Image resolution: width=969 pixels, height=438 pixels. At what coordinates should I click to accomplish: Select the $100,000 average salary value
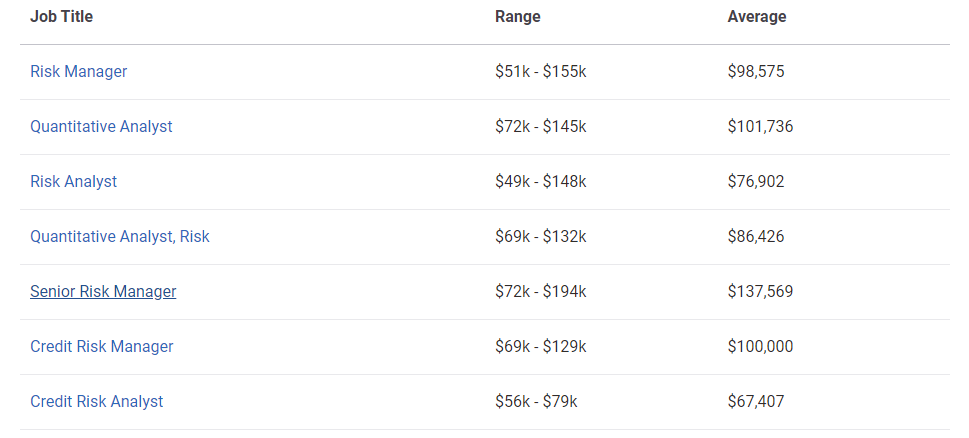coord(760,347)
